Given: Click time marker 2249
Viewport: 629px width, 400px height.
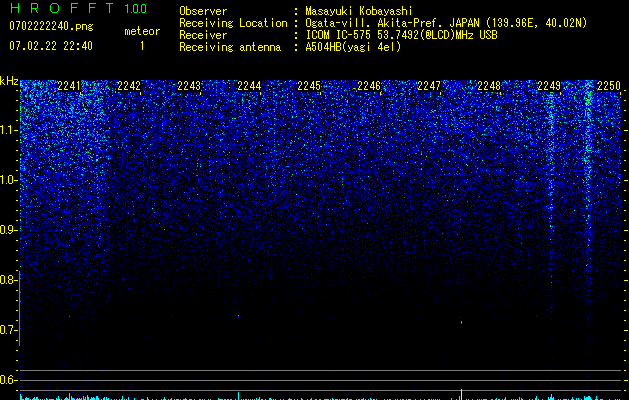Looking at the screenshot, I should pos(549,86).
